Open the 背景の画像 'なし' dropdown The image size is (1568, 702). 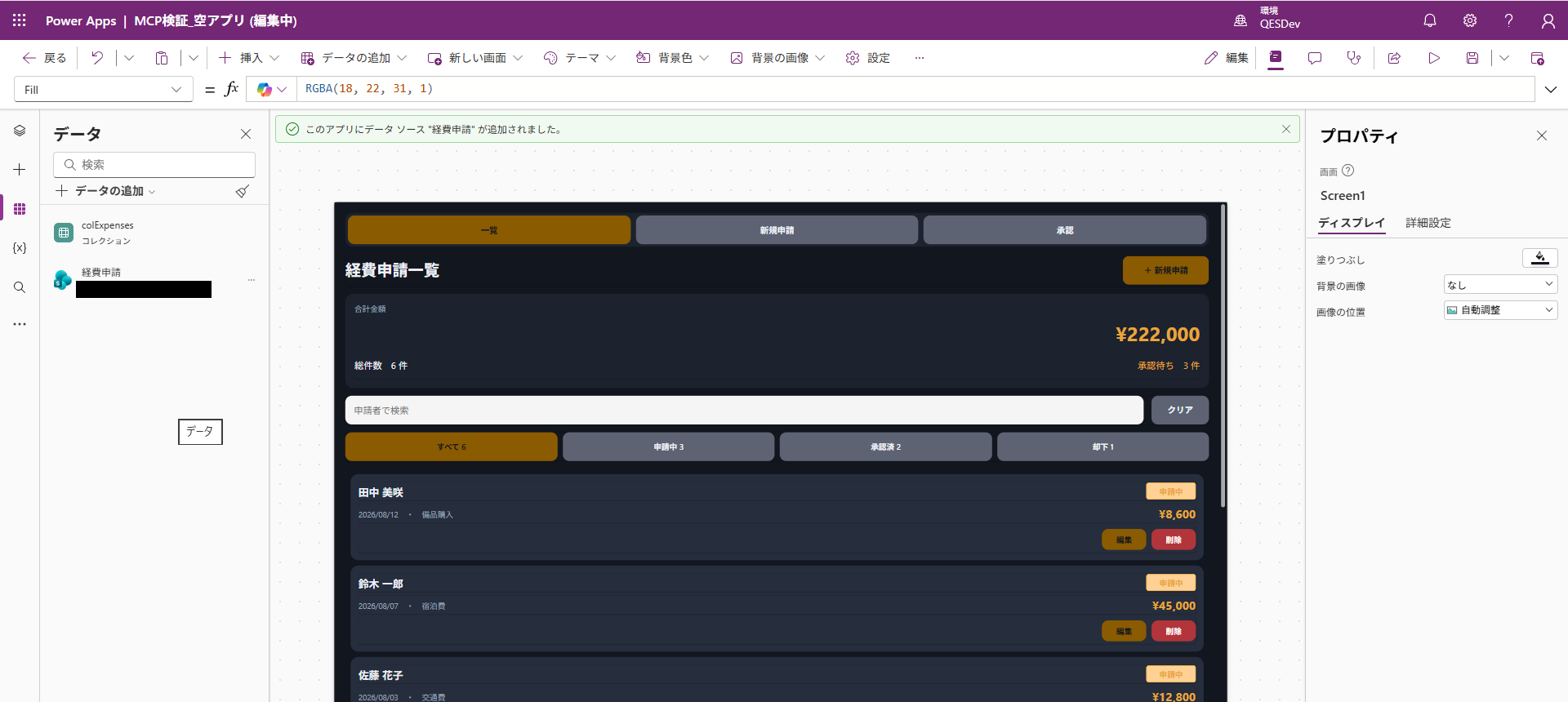tap(1500, 284)
